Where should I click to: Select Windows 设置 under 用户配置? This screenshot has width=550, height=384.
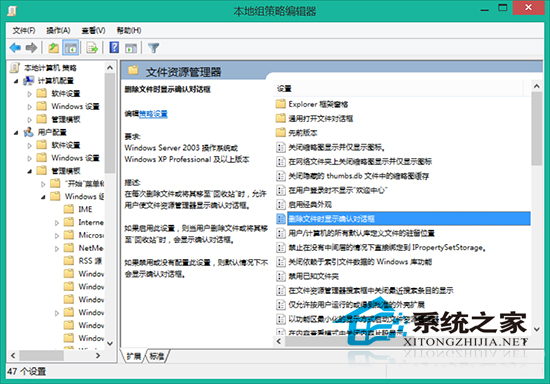coord(75,158)
